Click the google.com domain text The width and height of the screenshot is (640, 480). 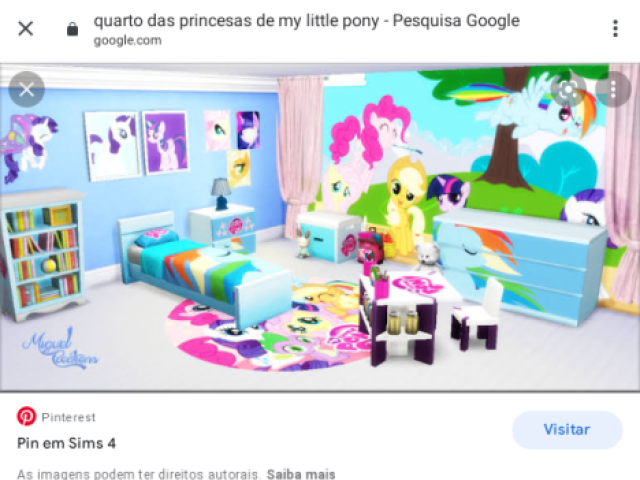click(128, 40)
